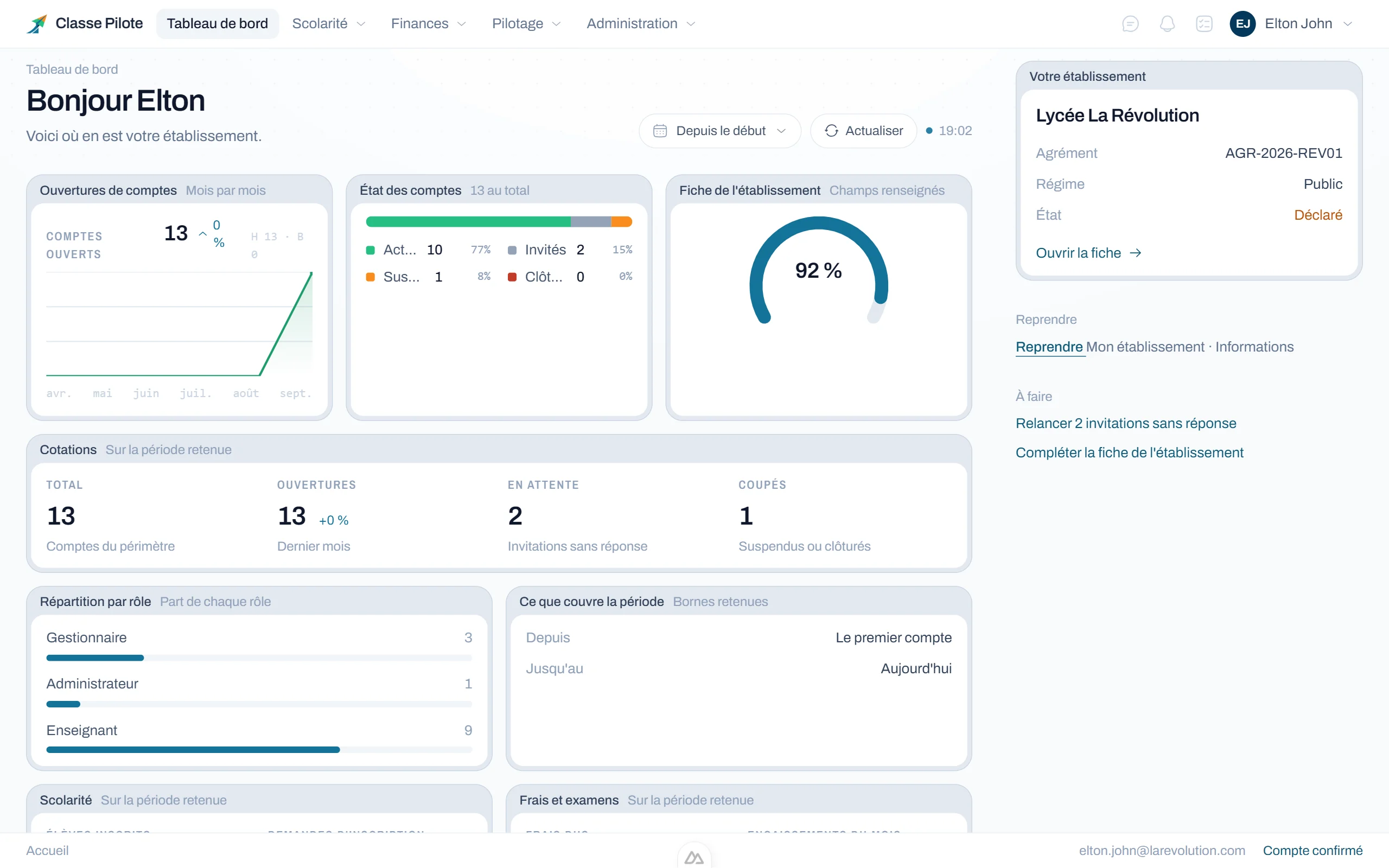Open the Ouvrir la fiche link
1389x868 pixels.
click(x=1088, y=253)
